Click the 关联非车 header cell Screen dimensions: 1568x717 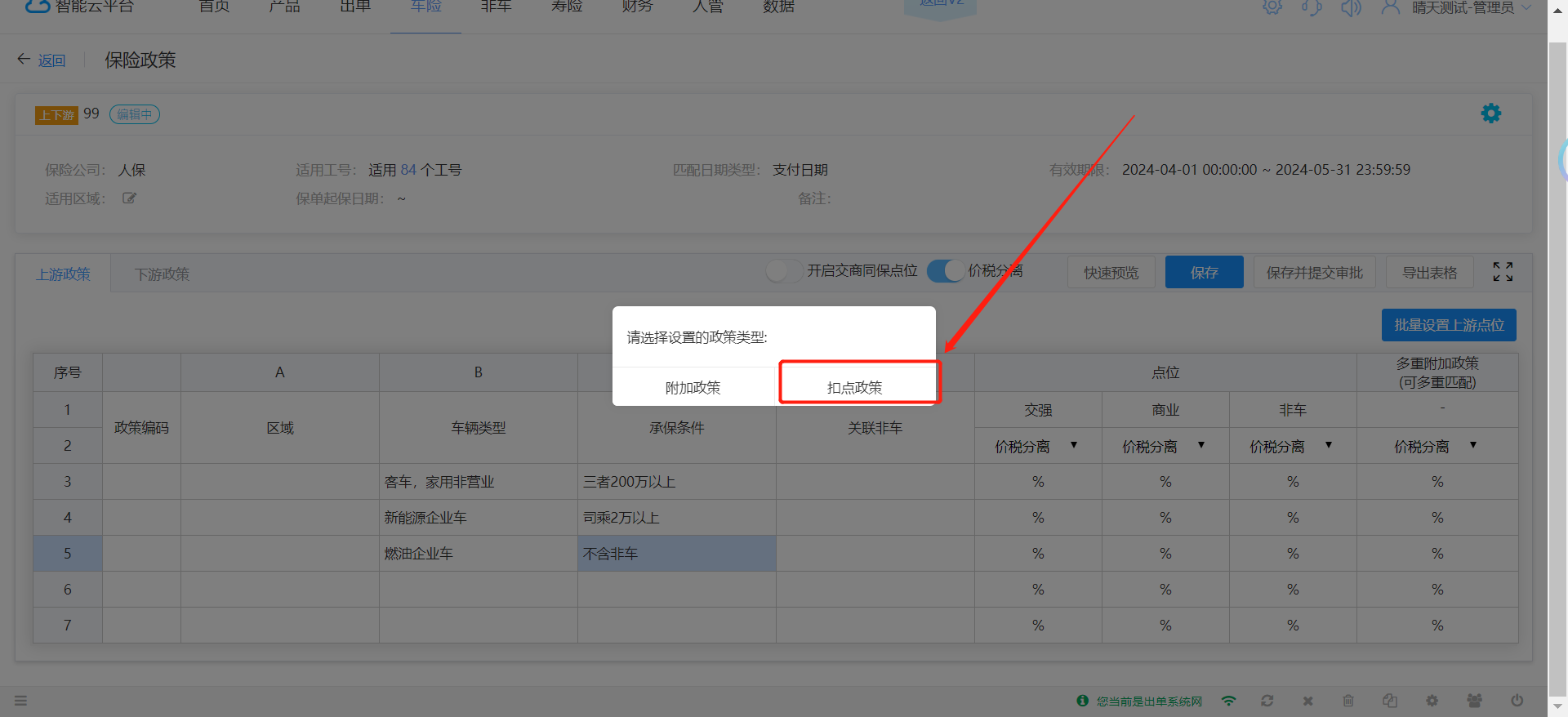(x=875, y=428)
